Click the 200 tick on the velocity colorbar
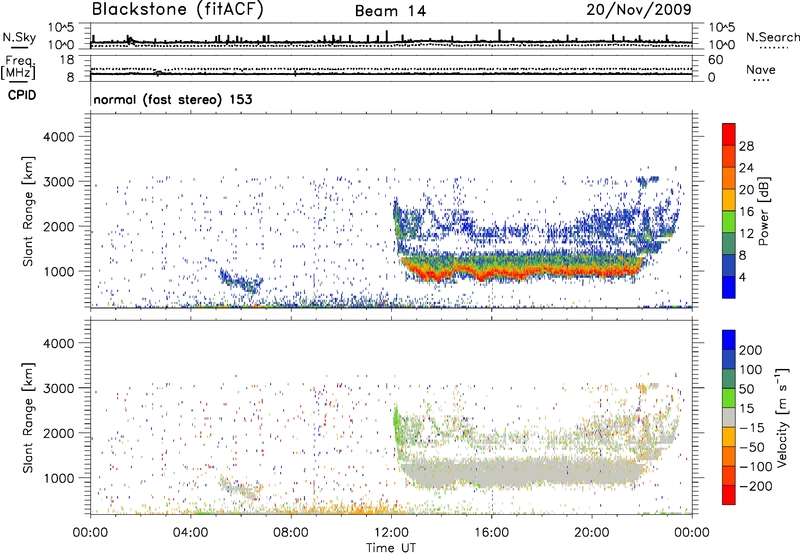Screen dimensions: 800x554 pyautogui.click(x=751, y=350)
